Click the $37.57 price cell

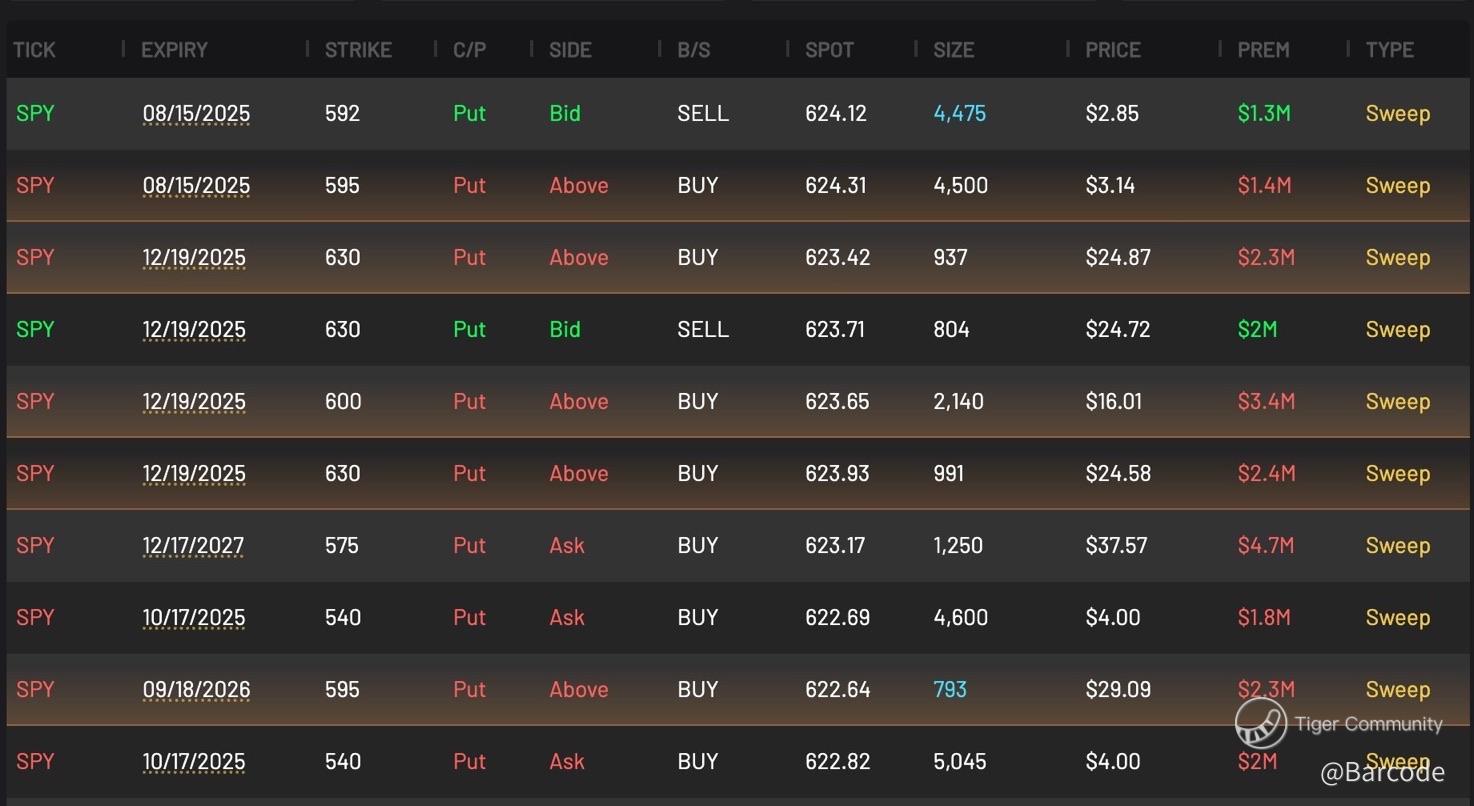click(x=1116, y=546)
